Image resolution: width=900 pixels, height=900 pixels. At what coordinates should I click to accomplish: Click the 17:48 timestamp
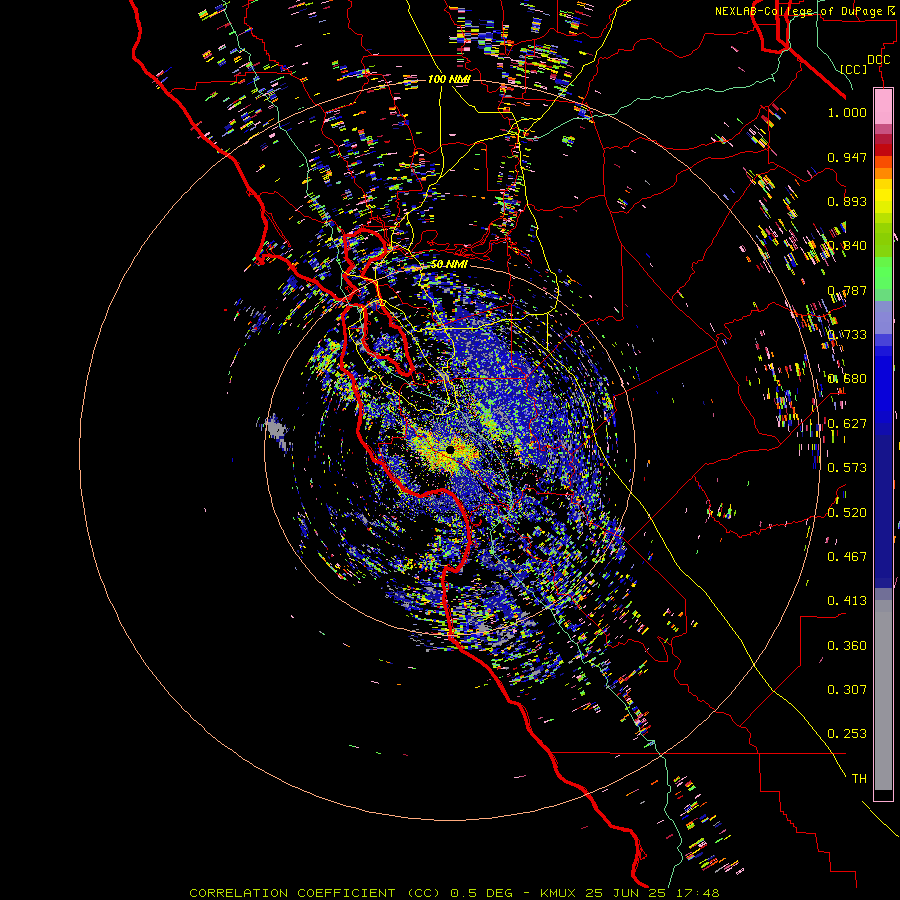click(697, 893)
